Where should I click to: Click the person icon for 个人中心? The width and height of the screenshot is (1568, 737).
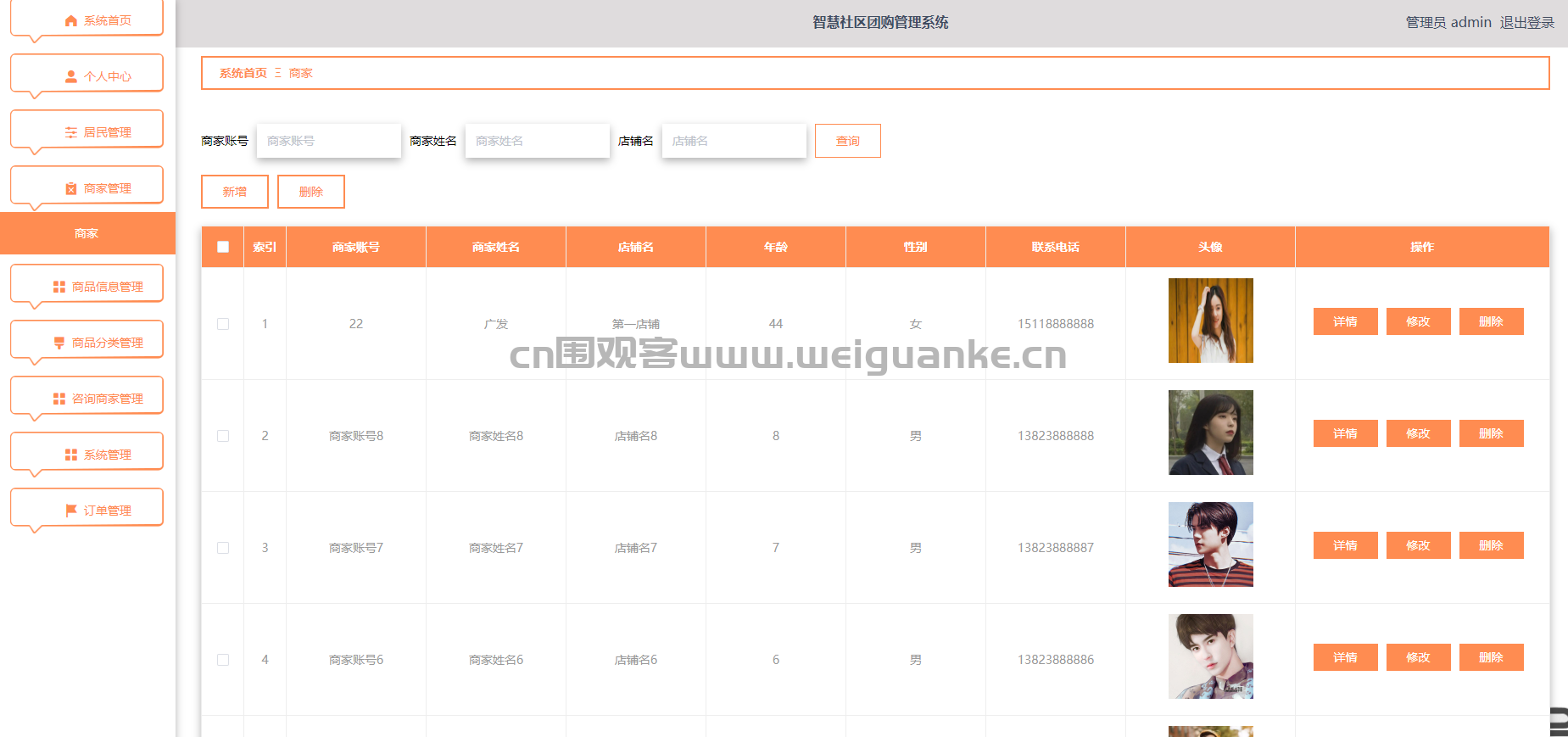(71, 76)
